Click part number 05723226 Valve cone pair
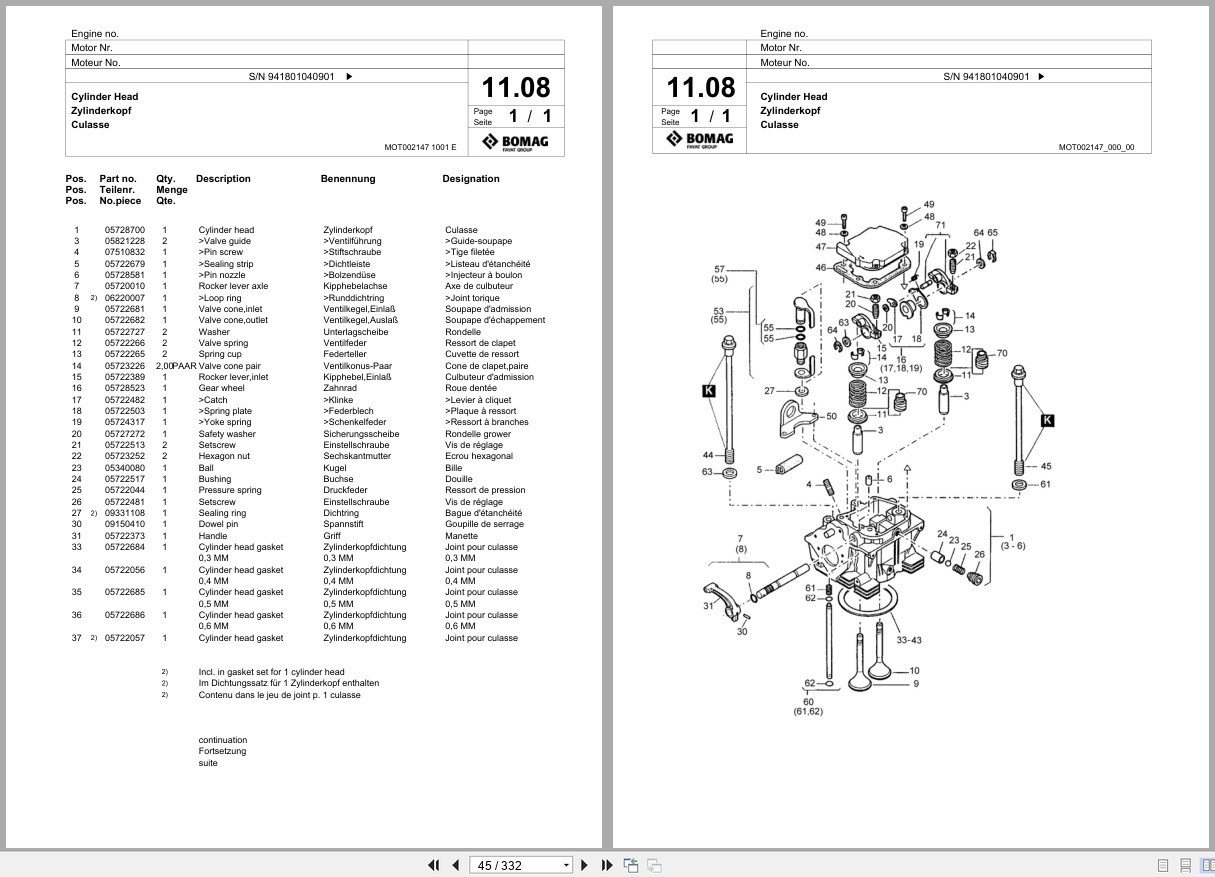Image resolution: width=1215 pixels, height=877 pixels. click(x=125, y=366)
